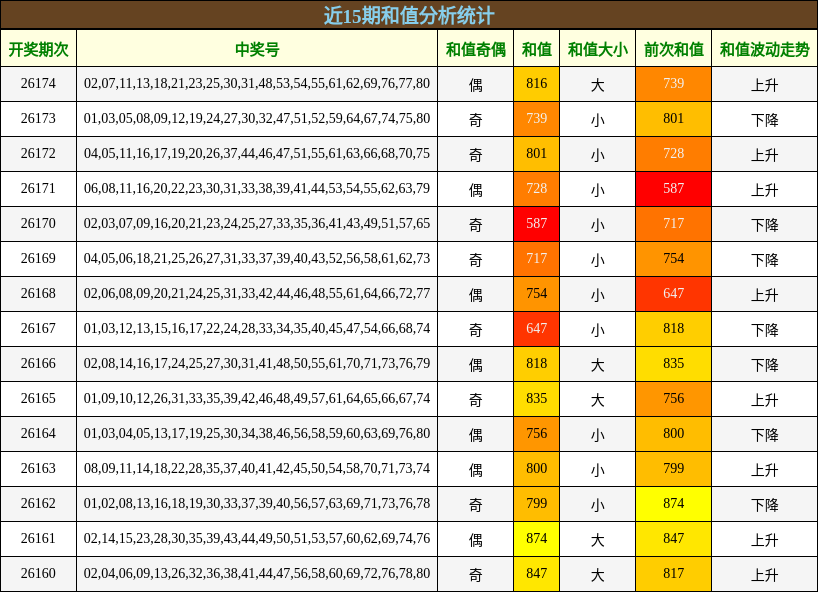
Task: Click winning numbers starting 01,09,10,12 in row 26165
Action: [257, 398]
